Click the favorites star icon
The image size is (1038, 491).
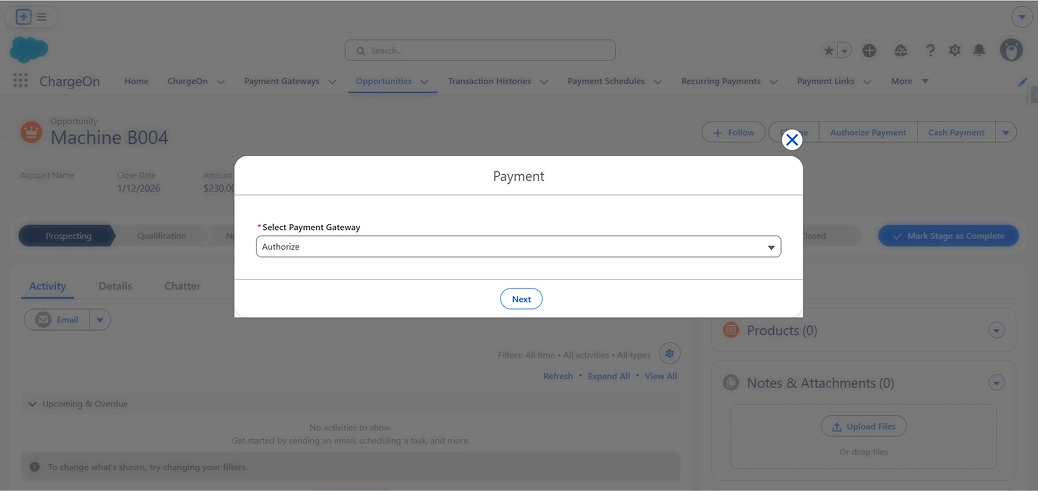click(828, 50)
